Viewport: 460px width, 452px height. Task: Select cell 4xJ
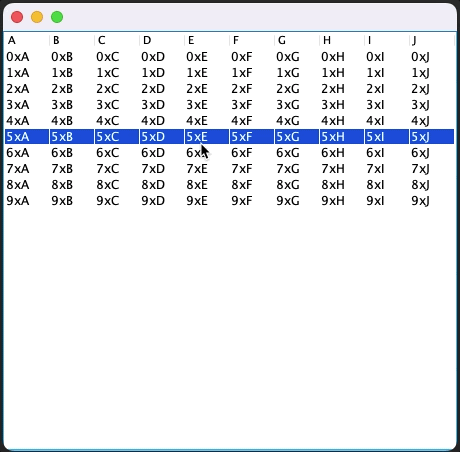(x=432, y=121)
